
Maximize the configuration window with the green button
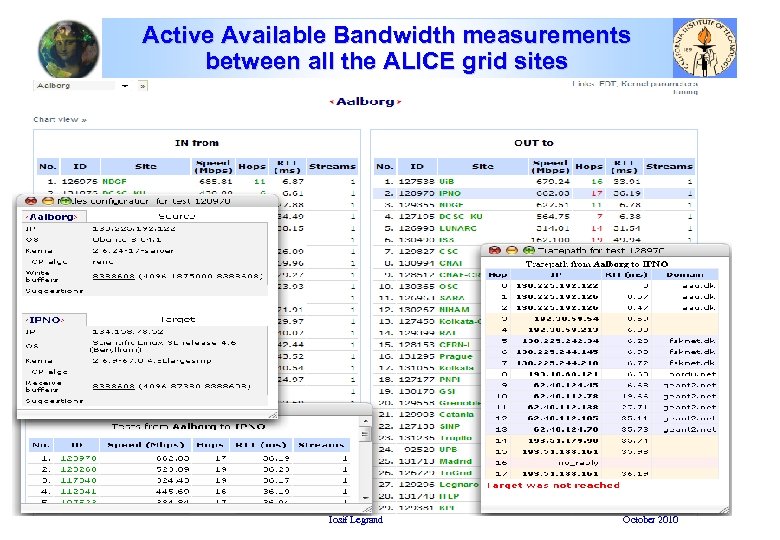64,201
